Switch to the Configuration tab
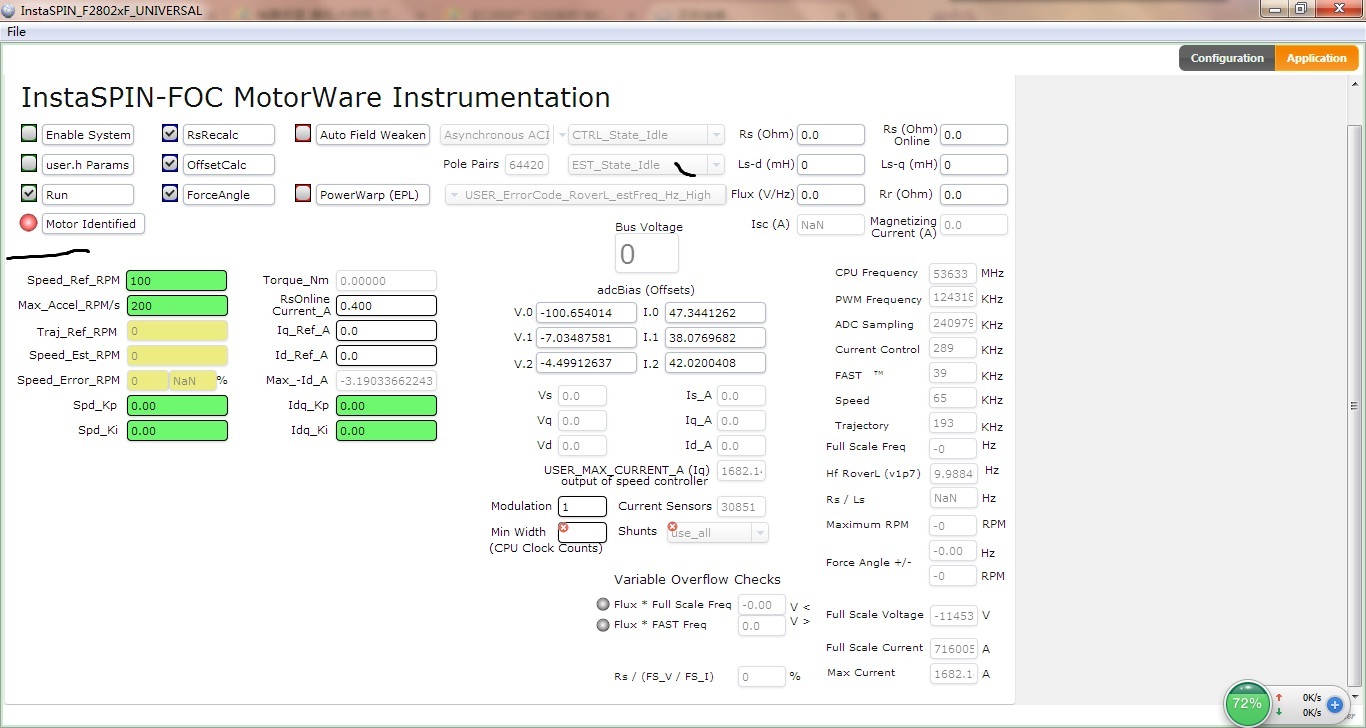 coord(1226,58)
